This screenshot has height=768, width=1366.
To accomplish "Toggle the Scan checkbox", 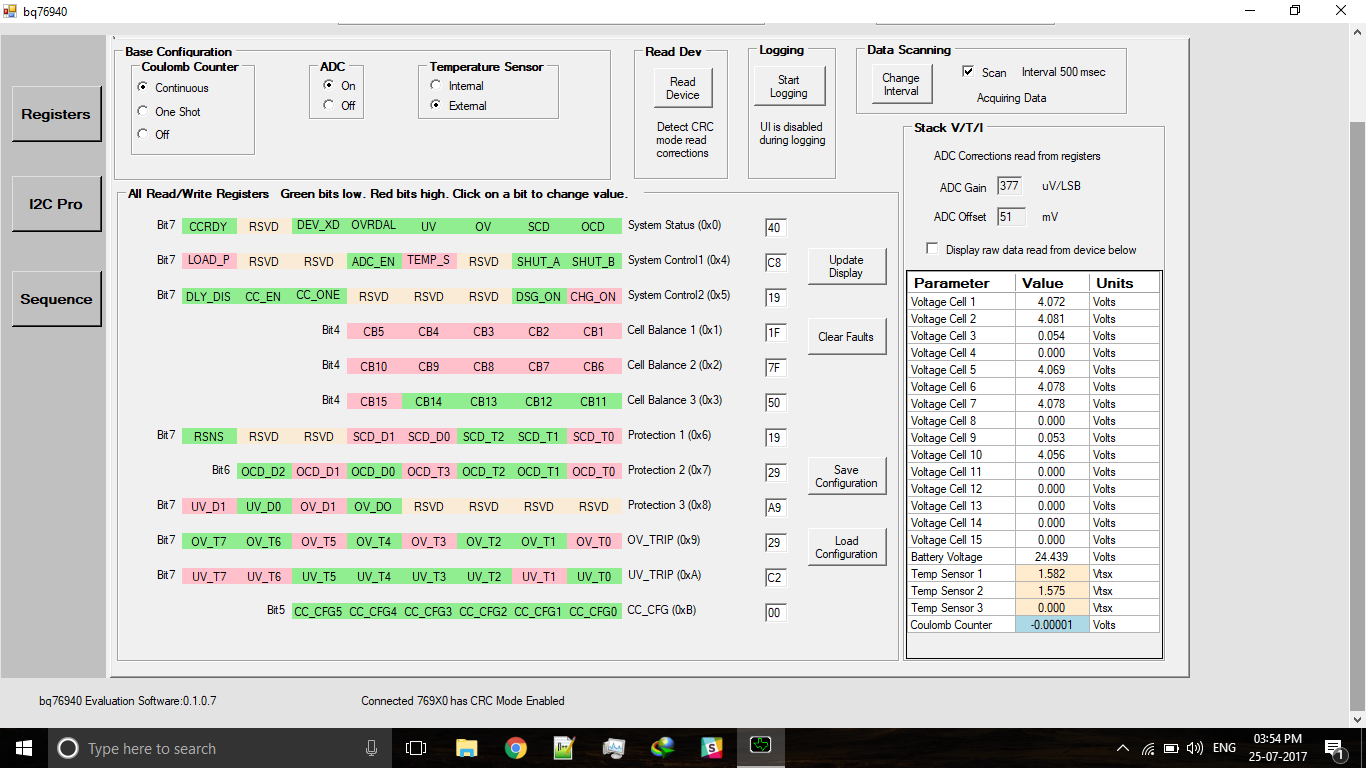I will coord(968,72).
